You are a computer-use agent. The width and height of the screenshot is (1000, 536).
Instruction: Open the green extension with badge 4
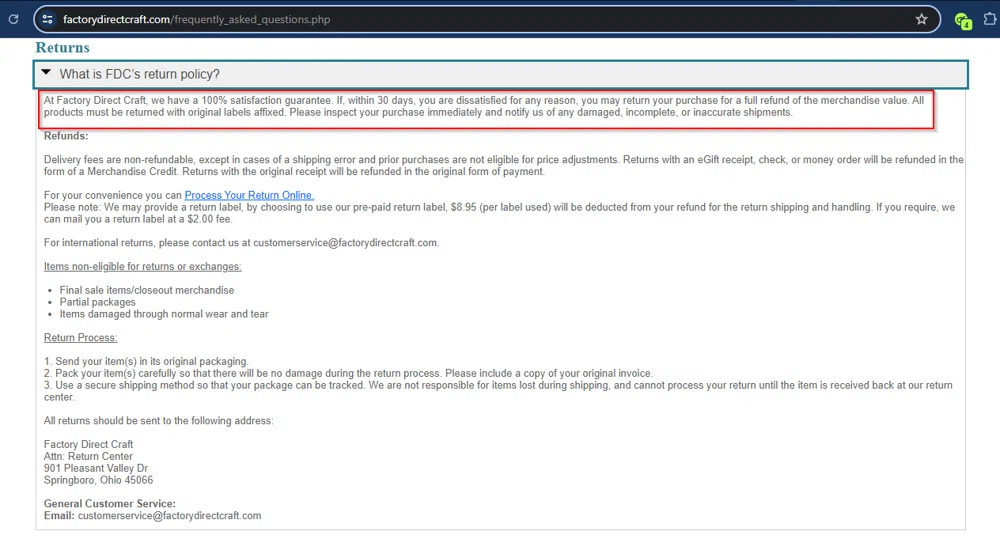point(962,20)
